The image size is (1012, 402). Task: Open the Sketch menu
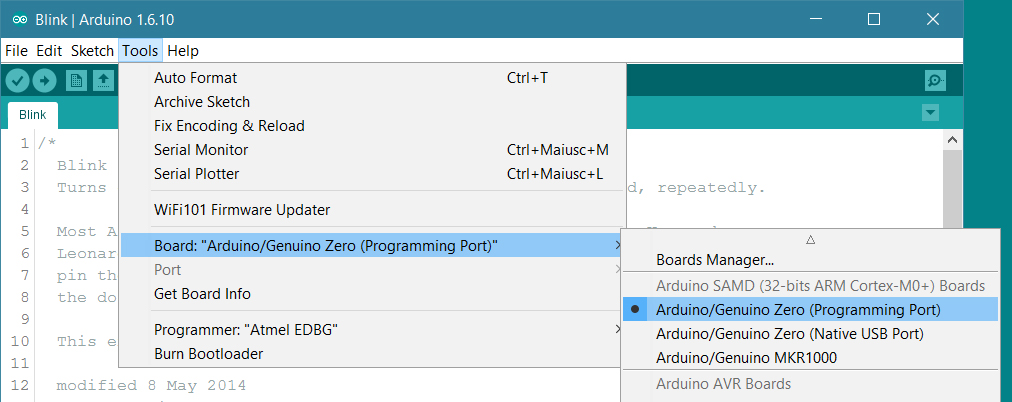pyautogui.click(x=92, y=51)
